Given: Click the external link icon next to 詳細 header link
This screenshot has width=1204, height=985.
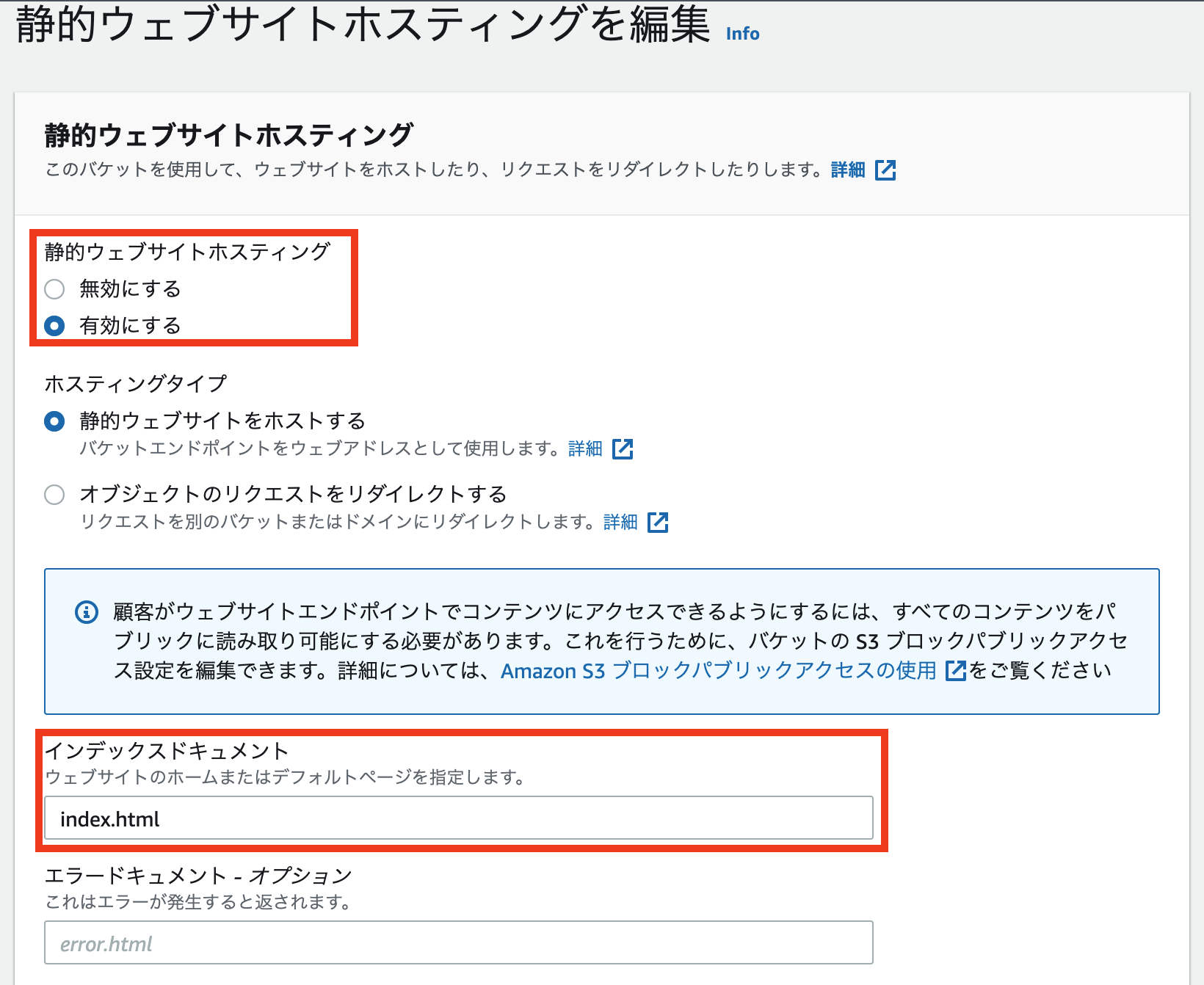Looking at the screenshot, I should 886,170.
